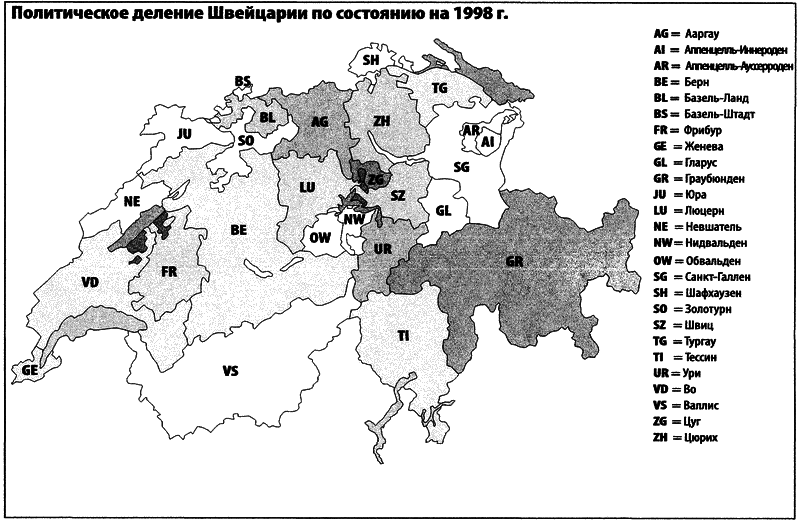The height and width of the screenshot is (523, 800).
Task: Select the SG canton label on map
Action: click(461, 167)
